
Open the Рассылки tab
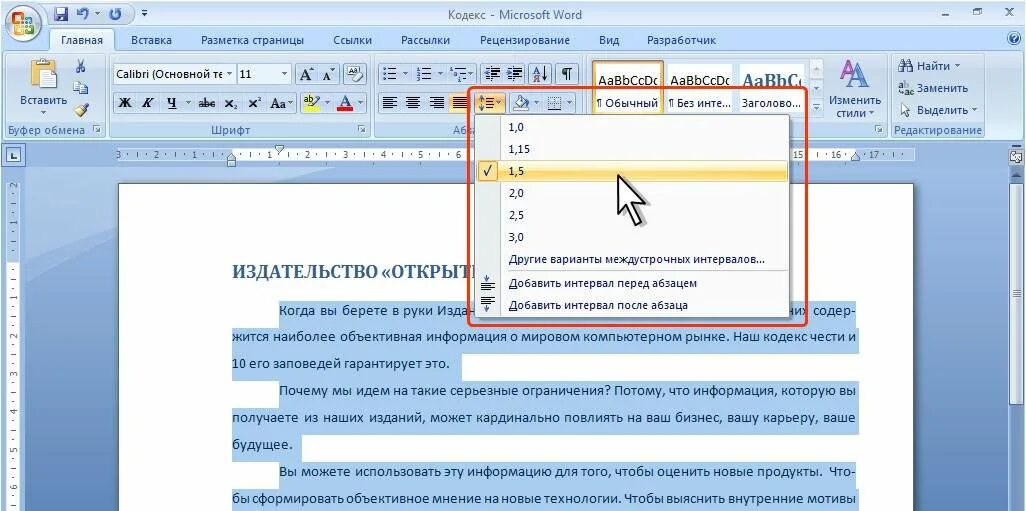click(x=425, y=40)
